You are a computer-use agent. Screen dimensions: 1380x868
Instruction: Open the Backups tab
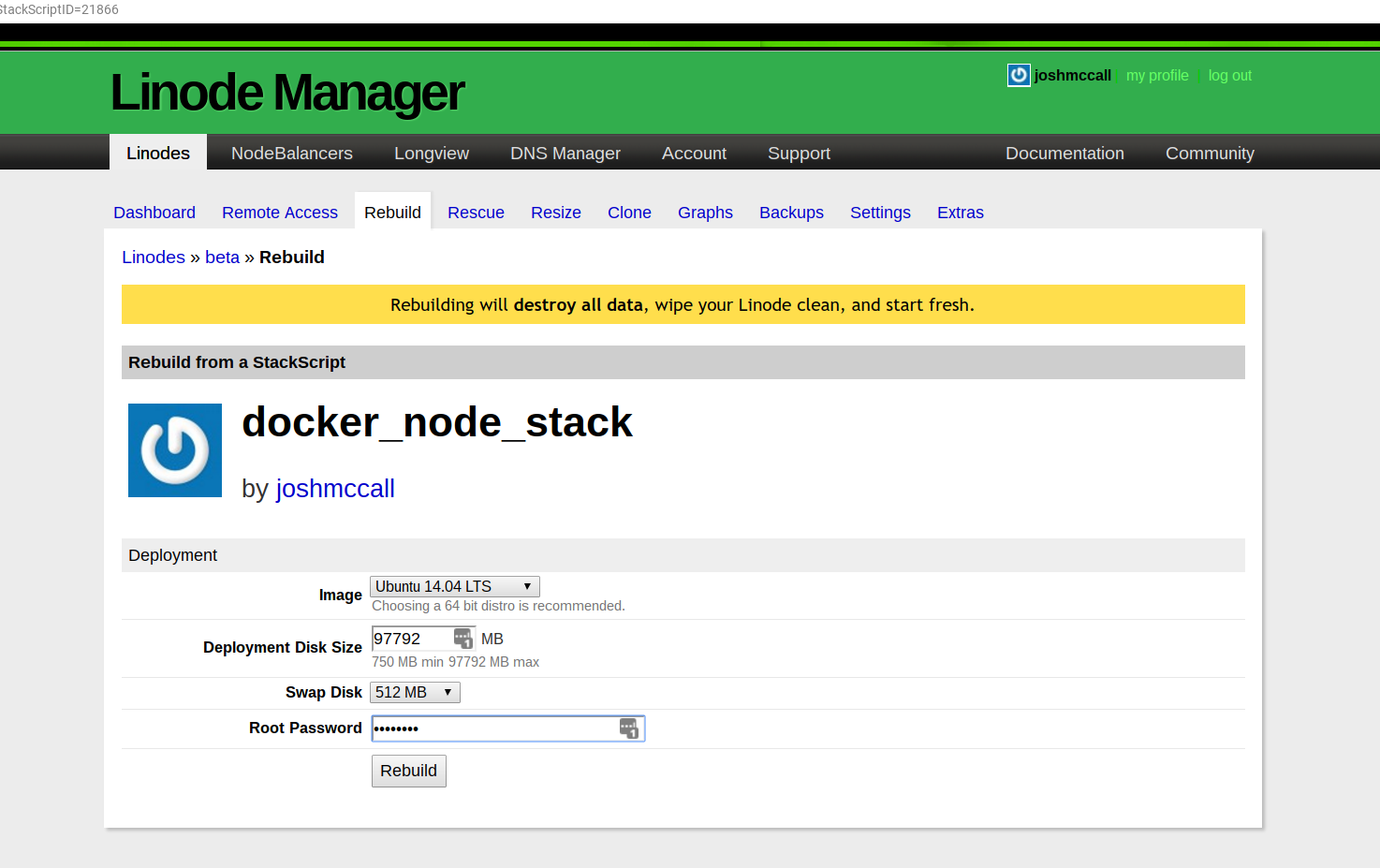791,212
